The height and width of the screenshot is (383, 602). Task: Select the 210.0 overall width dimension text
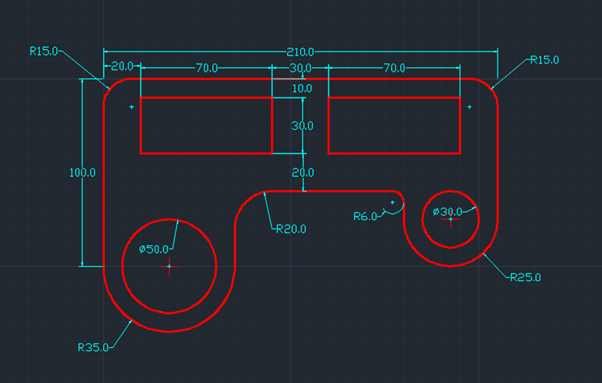[x=300, y=52]
